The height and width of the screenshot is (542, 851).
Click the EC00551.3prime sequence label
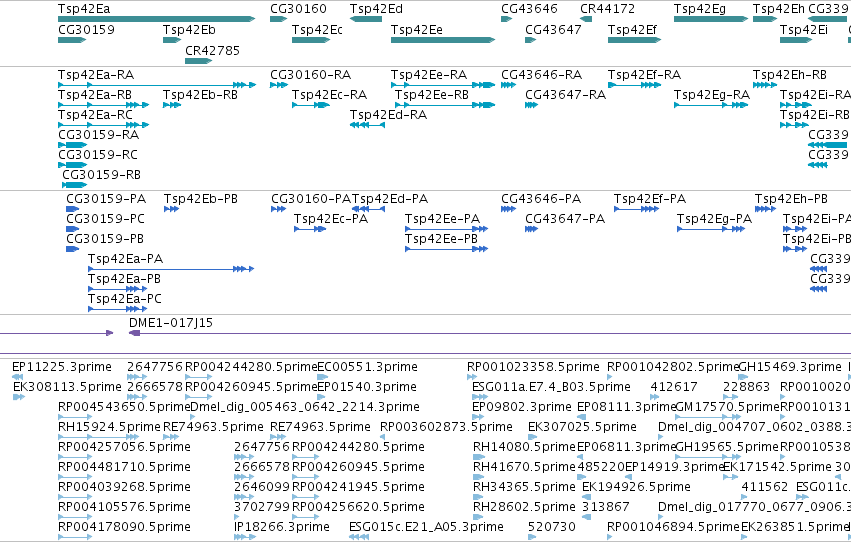(x=367, y=367)
